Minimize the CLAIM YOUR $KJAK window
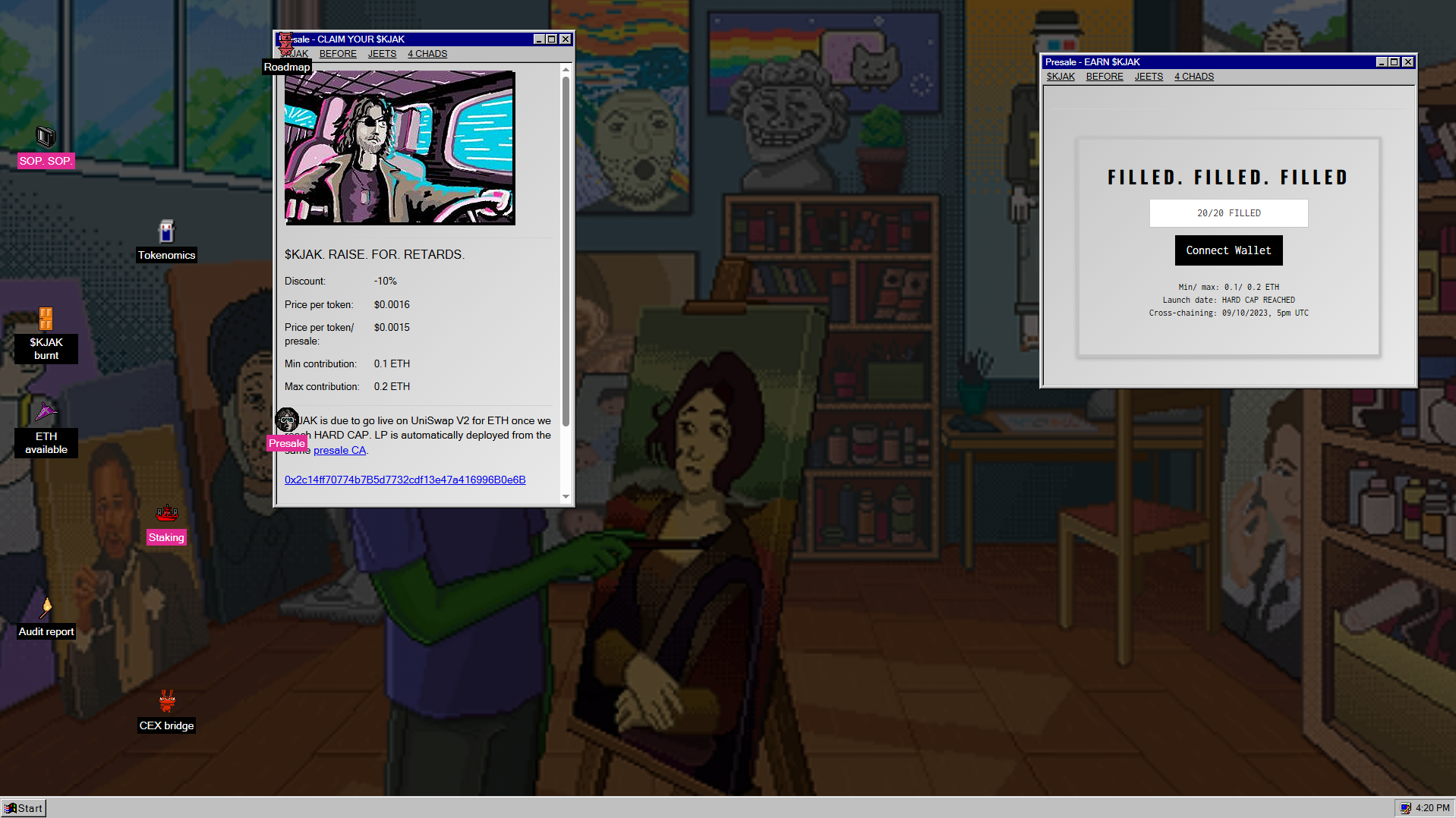Image resolution: width=1456 pixels, height=818 pixels. click(x=538, y=39)
